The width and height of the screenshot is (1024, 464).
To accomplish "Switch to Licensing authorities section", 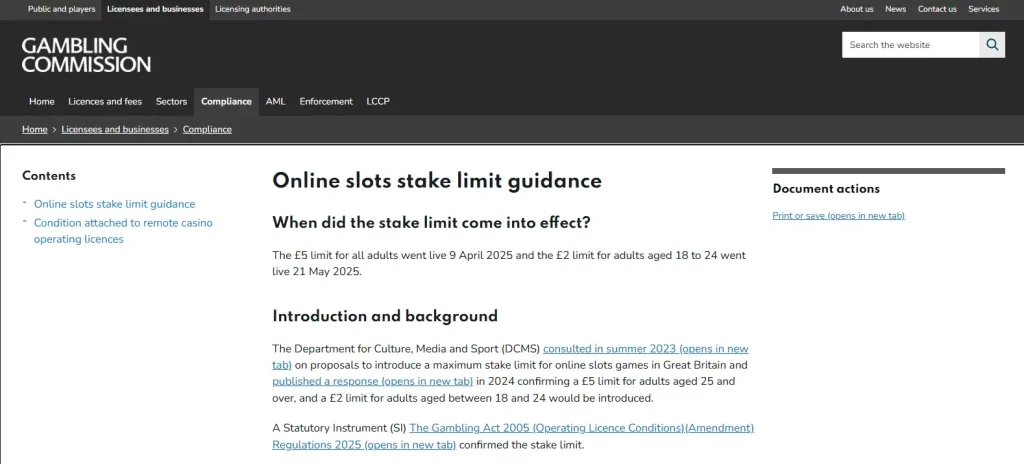I will [x=253, y=9].
